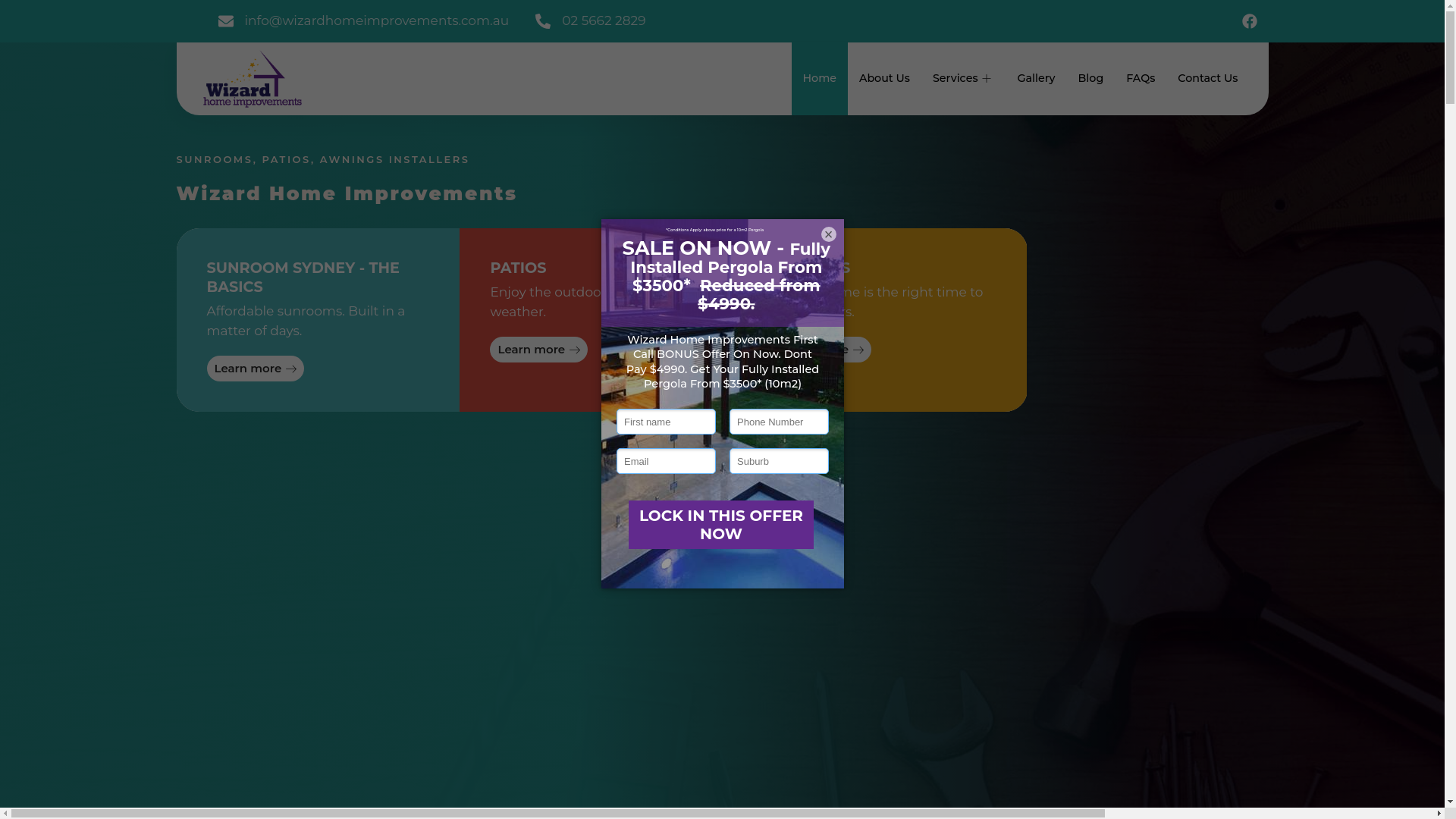Call the 02 5662 2829 number link
Image resolution: width=1456 pixels, height=819 pixels.
point(604,20)
